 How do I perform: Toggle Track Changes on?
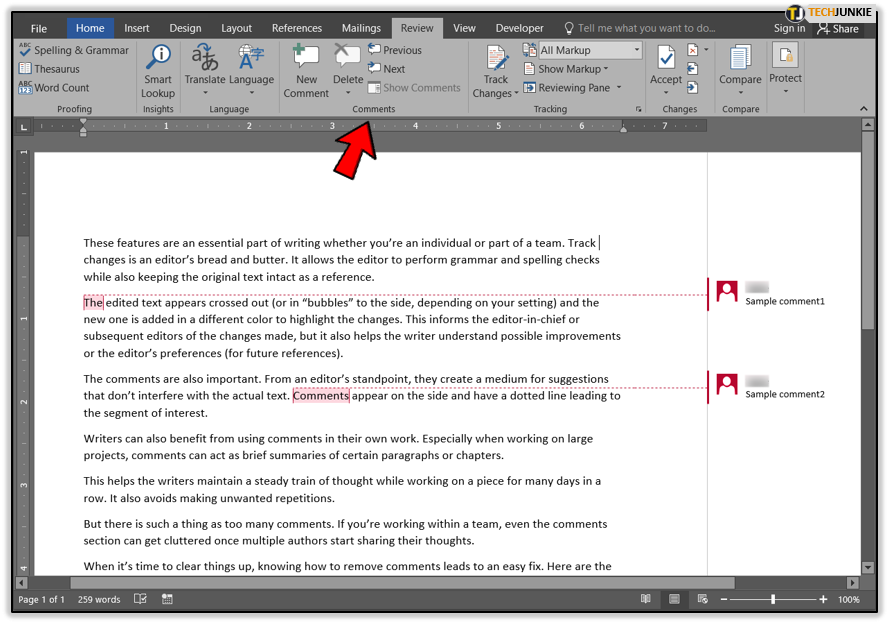coord(496,71)
